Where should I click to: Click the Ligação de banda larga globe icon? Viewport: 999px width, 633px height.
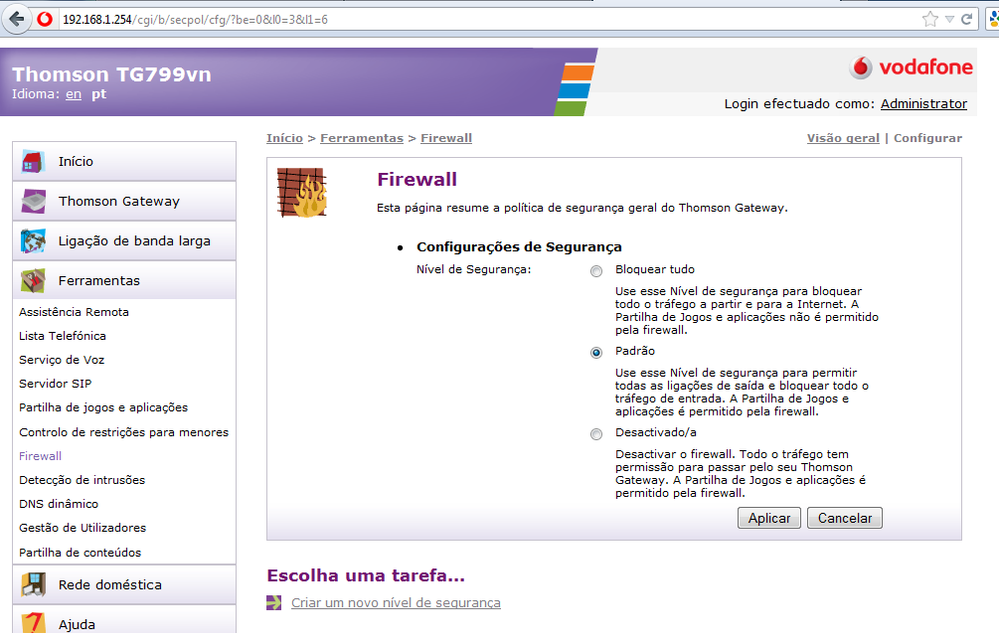coord(33,241)
